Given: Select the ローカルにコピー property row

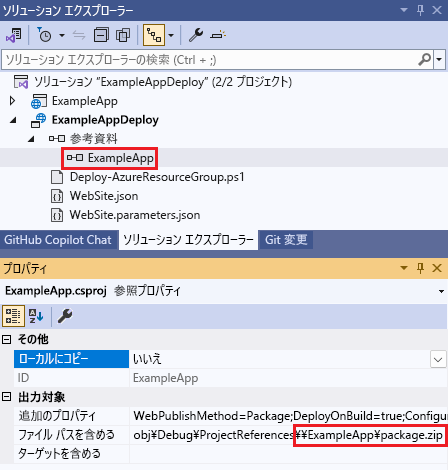Looking at the screenshot, I should pyautogui.click(x=71, y=359).
